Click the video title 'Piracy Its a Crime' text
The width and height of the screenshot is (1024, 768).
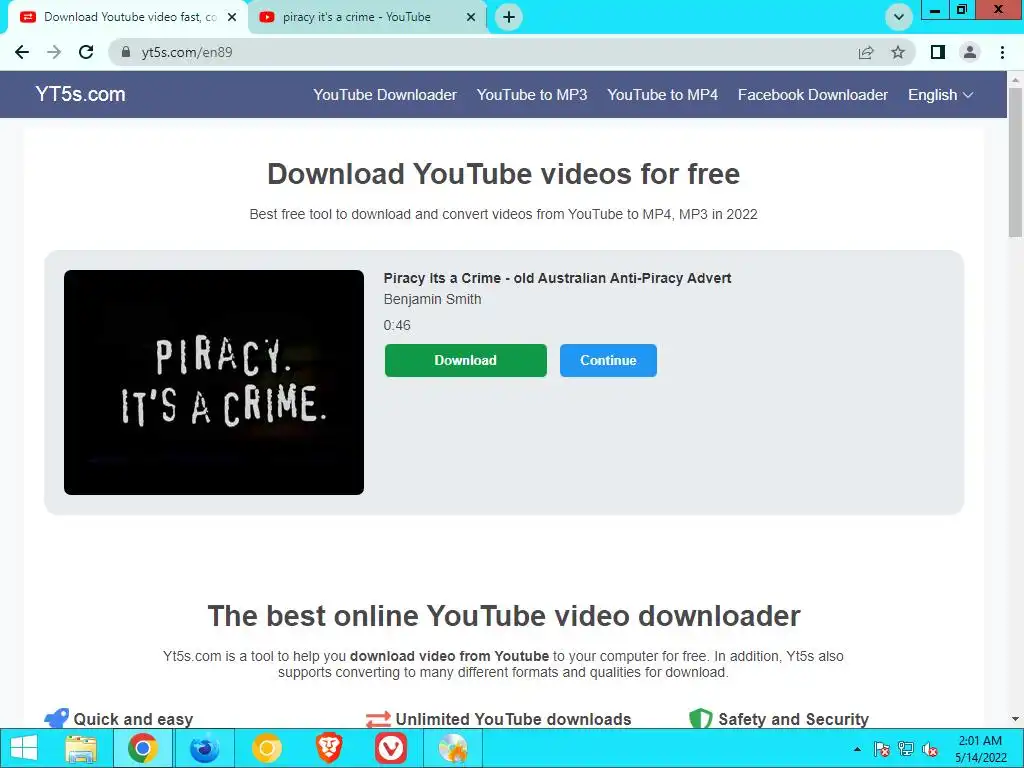[x=557, y=278]
